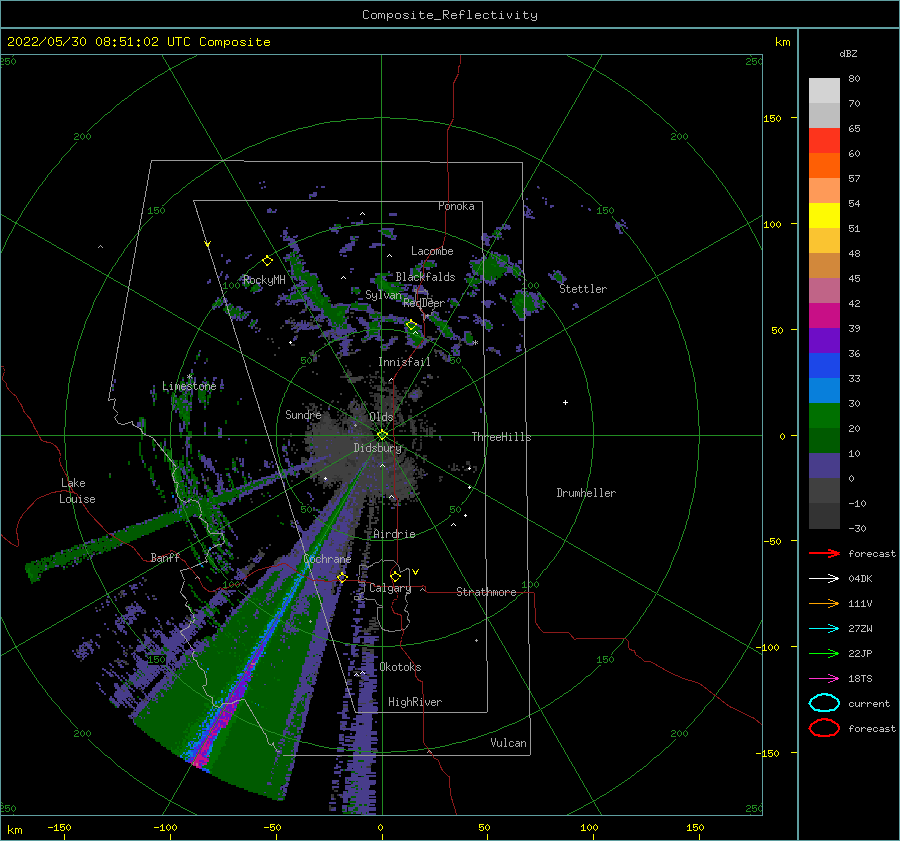Click the Calgary city label

390,588
